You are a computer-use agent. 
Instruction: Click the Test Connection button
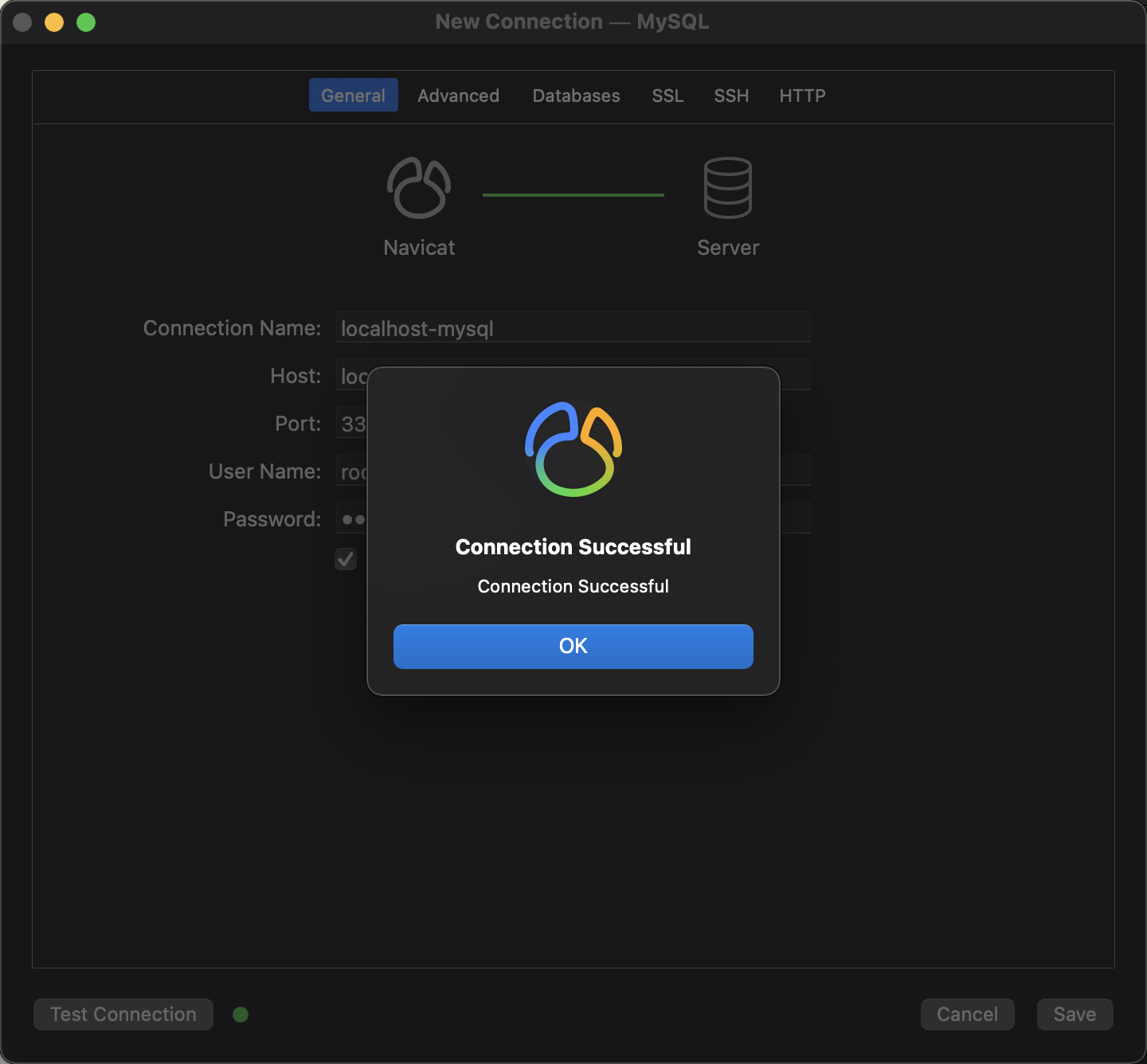(x=123, y=1015)
